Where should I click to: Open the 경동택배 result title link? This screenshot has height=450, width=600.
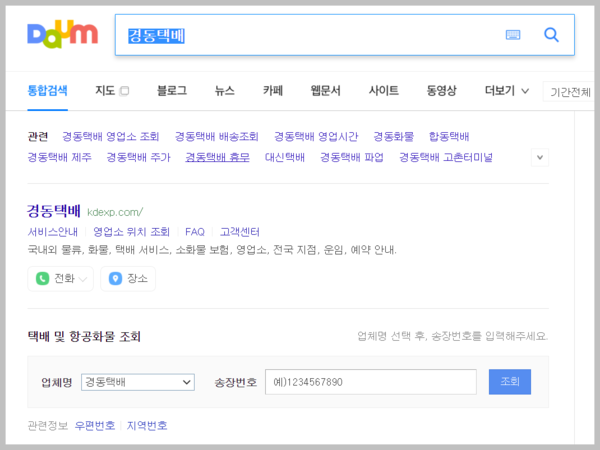point(54,211)
